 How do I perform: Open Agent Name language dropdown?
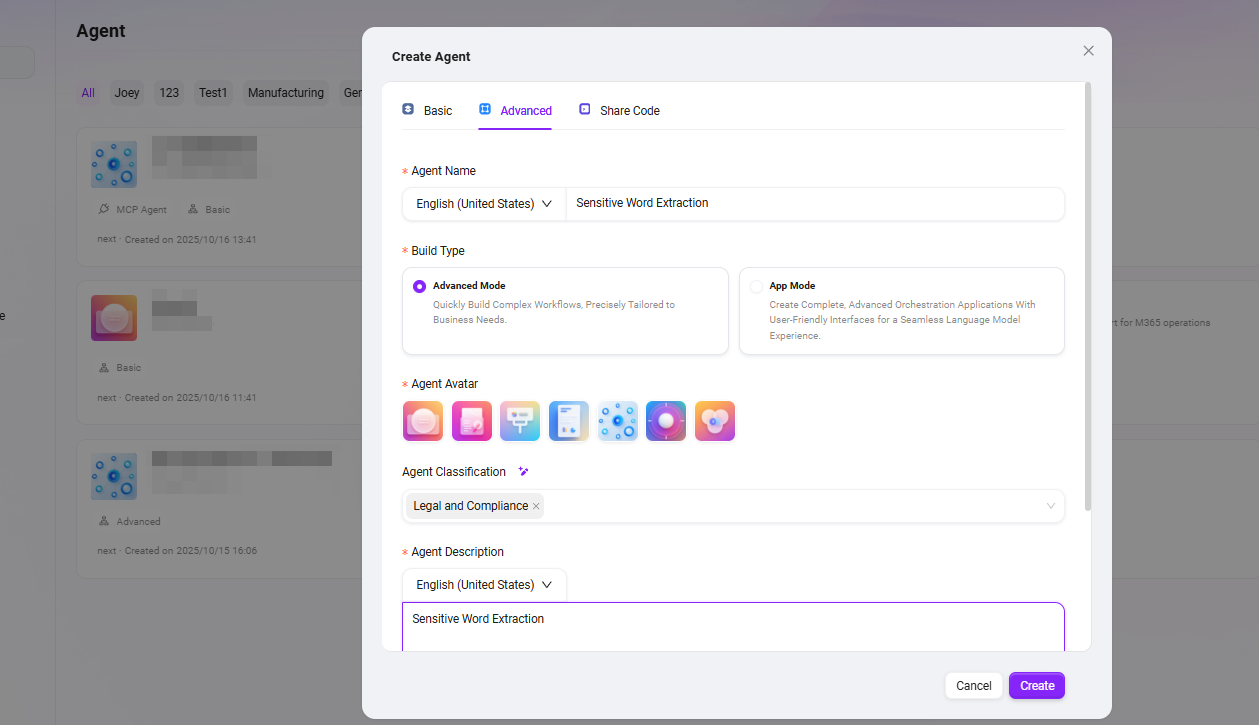click(484, 204)
